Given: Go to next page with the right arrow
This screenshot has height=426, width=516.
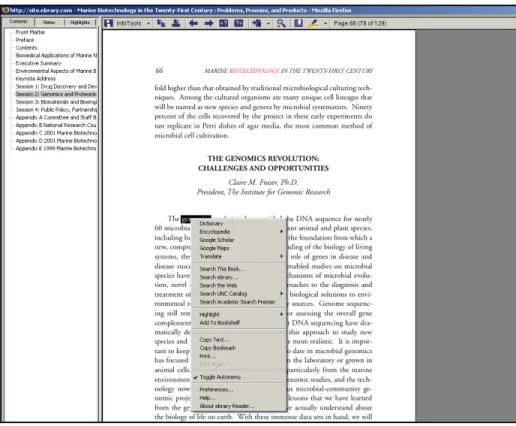Looking at the screenshot, I should (209, 23).
